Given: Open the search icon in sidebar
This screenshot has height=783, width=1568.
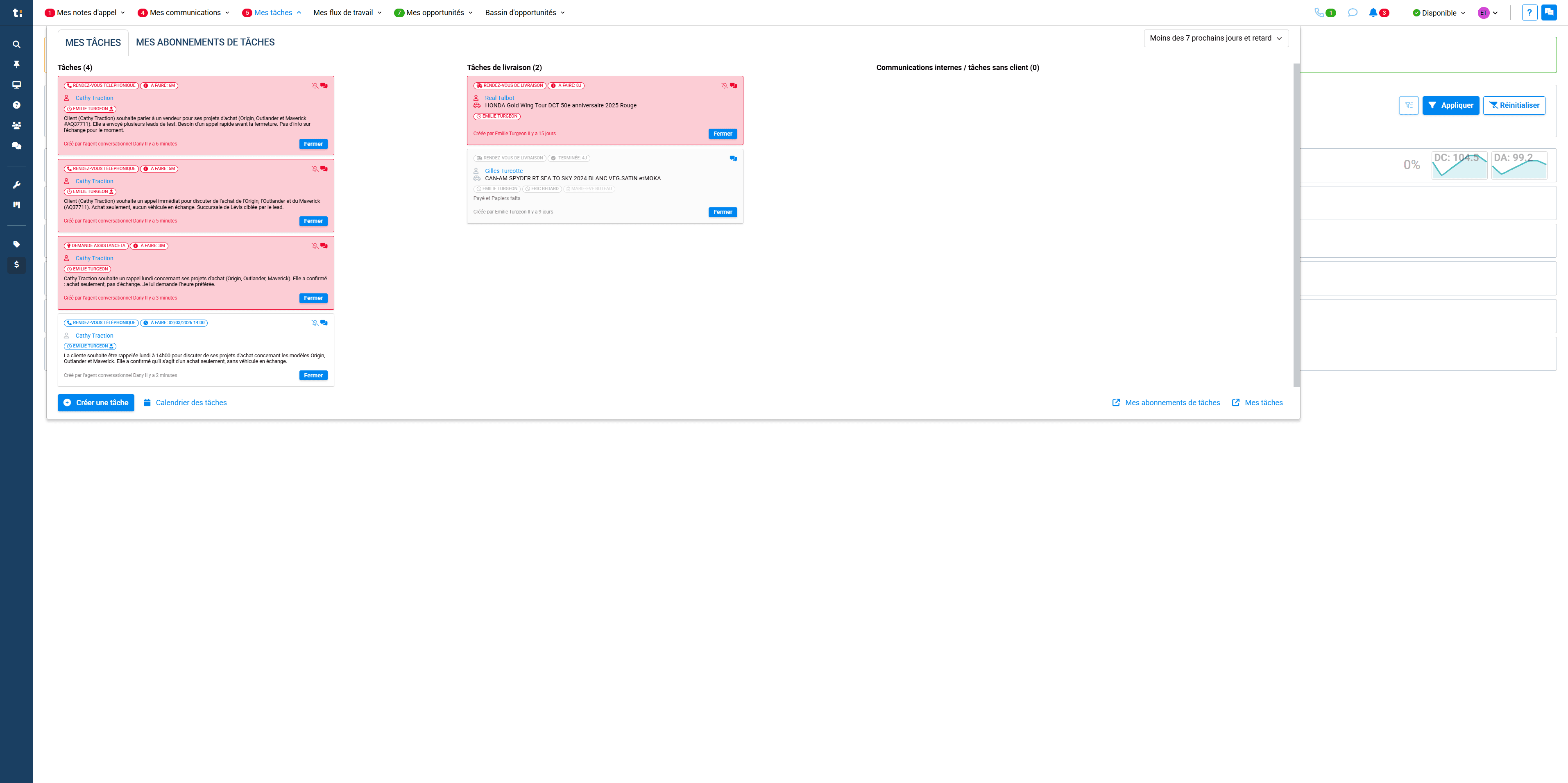Looking at the screenshot, I should point(16,44).
